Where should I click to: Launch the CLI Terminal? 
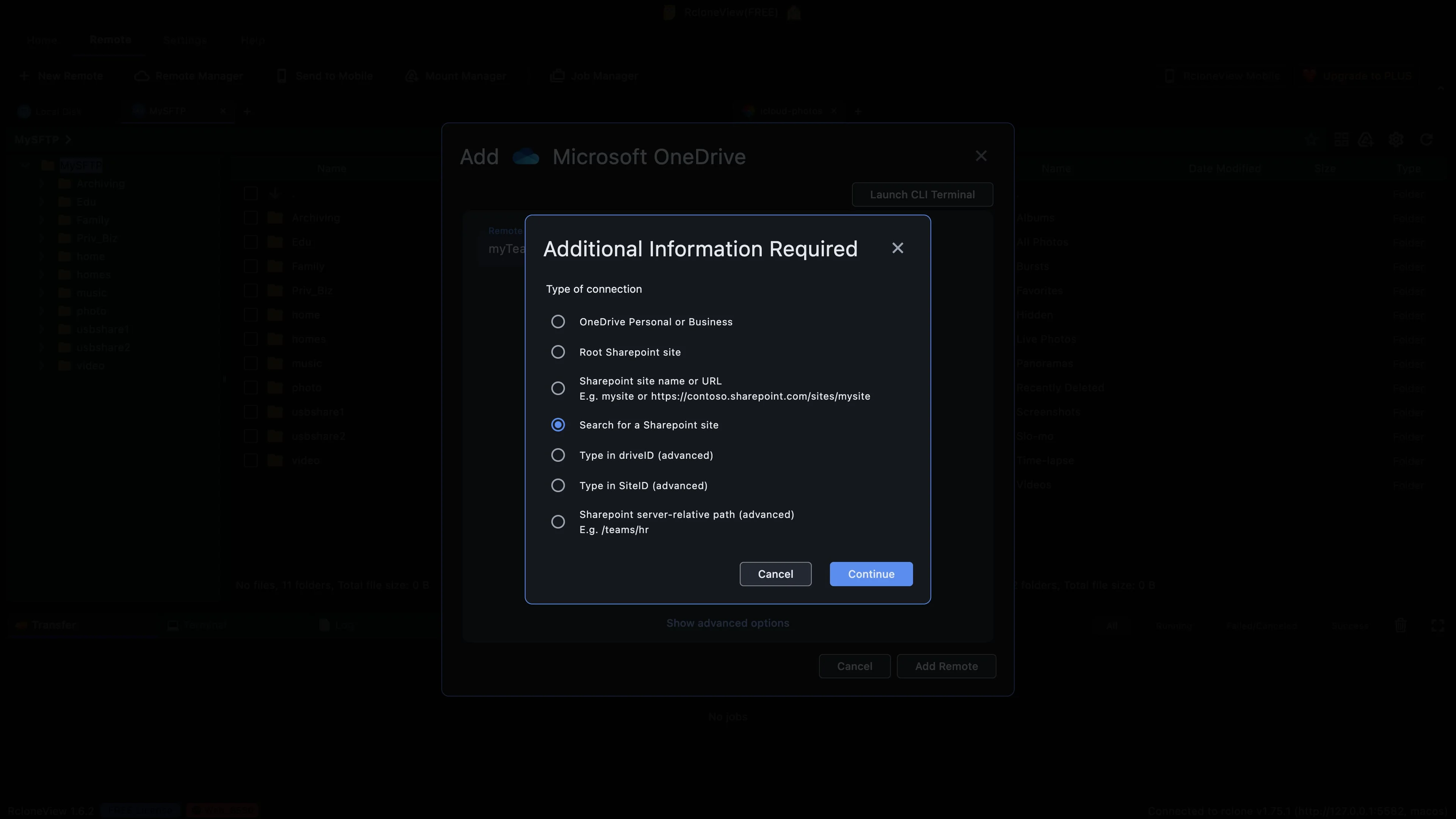pos(922,195)
